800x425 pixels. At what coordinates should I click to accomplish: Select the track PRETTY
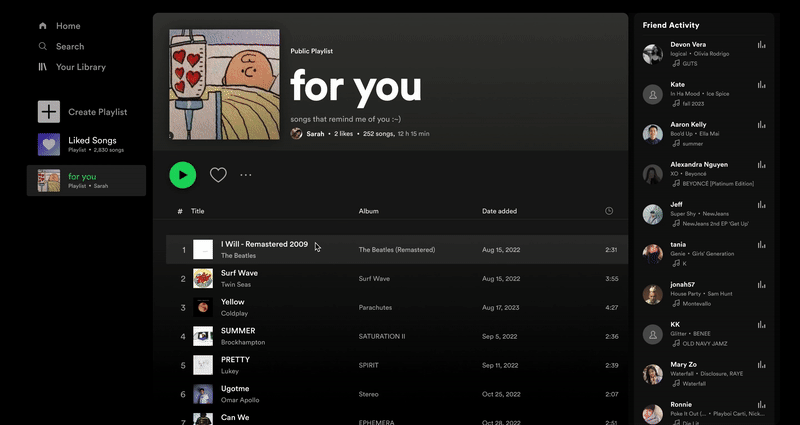click(x=235, y=360)
